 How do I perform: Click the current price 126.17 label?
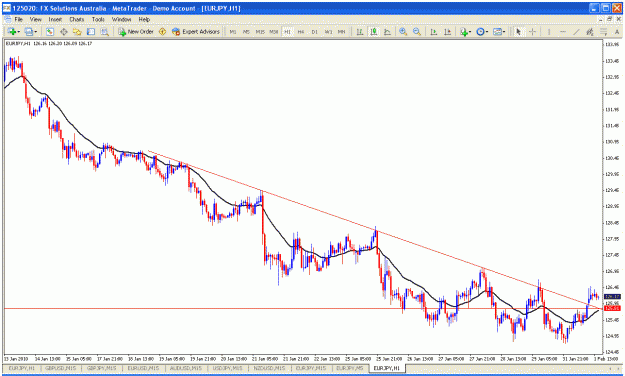[612, 297]
